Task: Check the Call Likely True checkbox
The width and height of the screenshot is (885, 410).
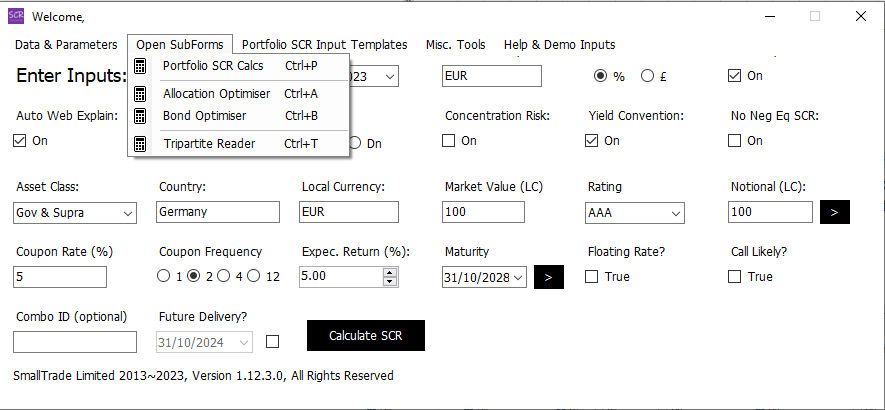Action: [x=735, y=276]
